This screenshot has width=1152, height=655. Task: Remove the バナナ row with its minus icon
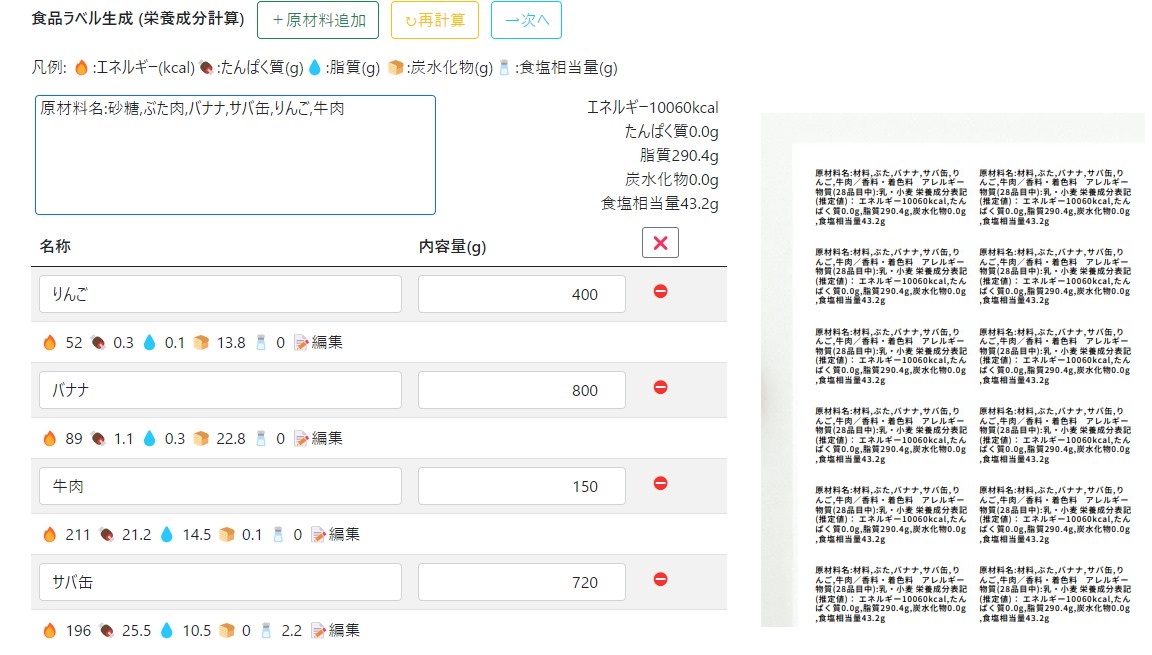[x=660, y=389]
